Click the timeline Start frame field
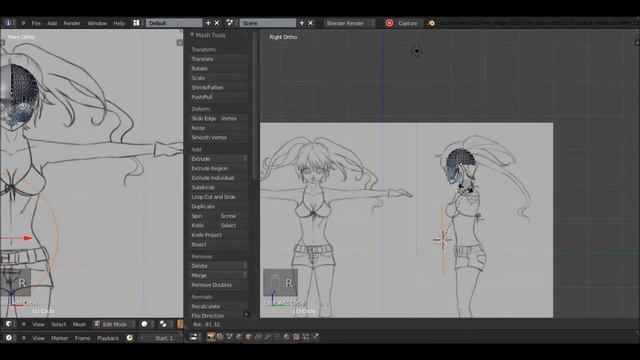 coord(162,338)
